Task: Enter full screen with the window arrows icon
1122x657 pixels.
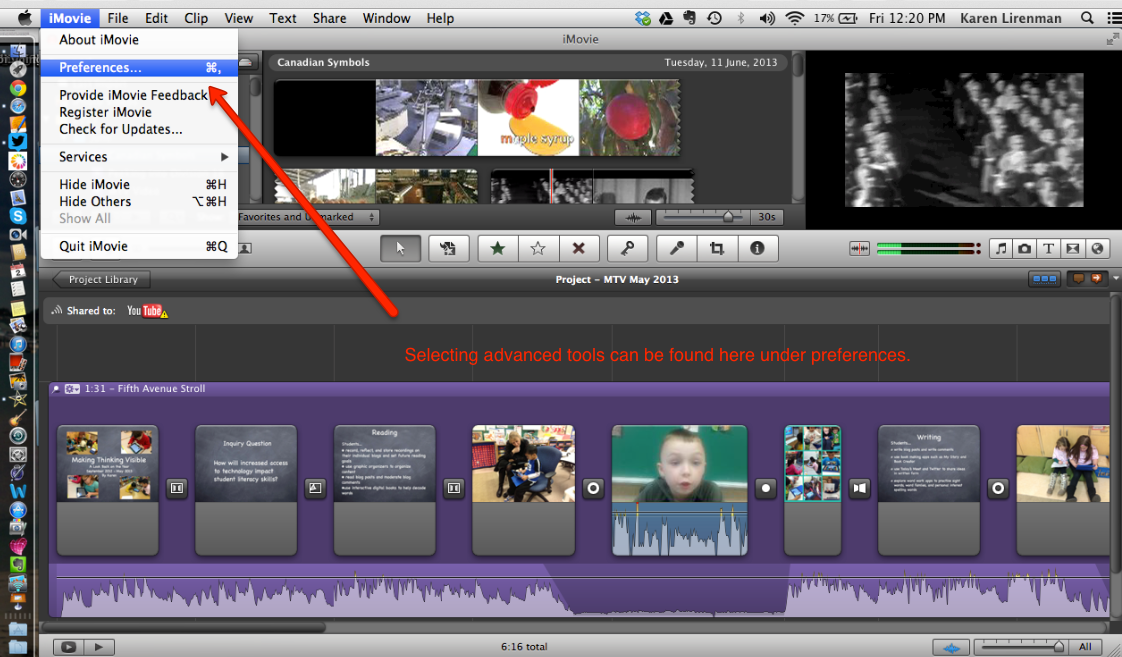Action: 1111,39
